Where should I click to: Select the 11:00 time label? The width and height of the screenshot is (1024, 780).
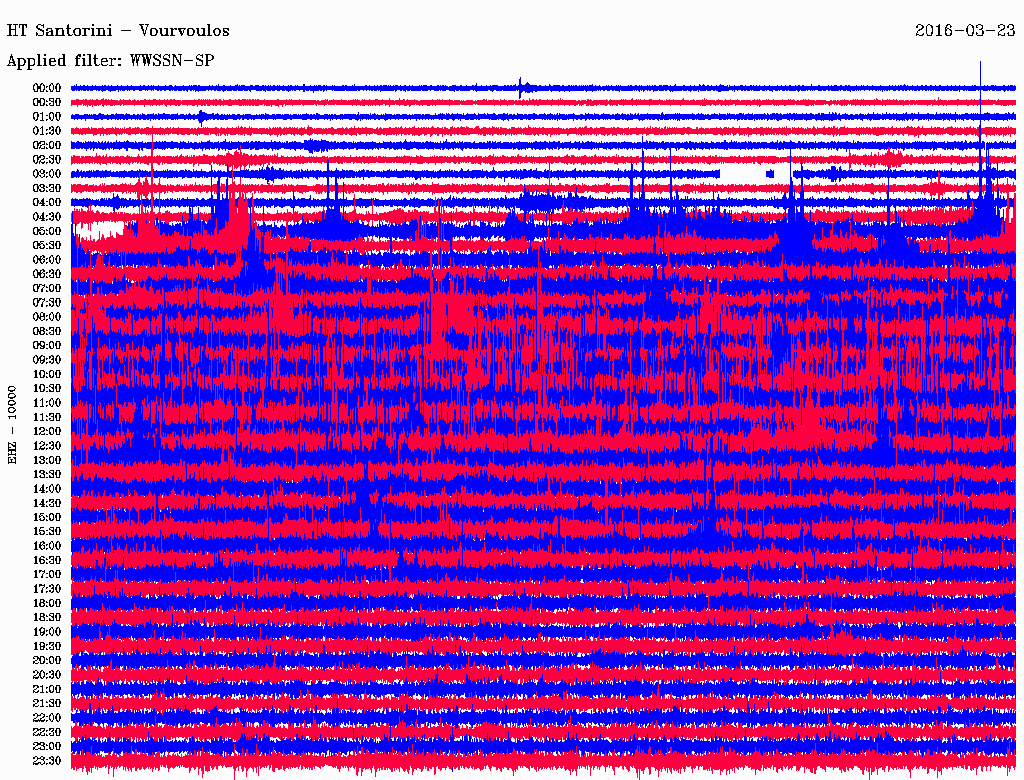47,403
